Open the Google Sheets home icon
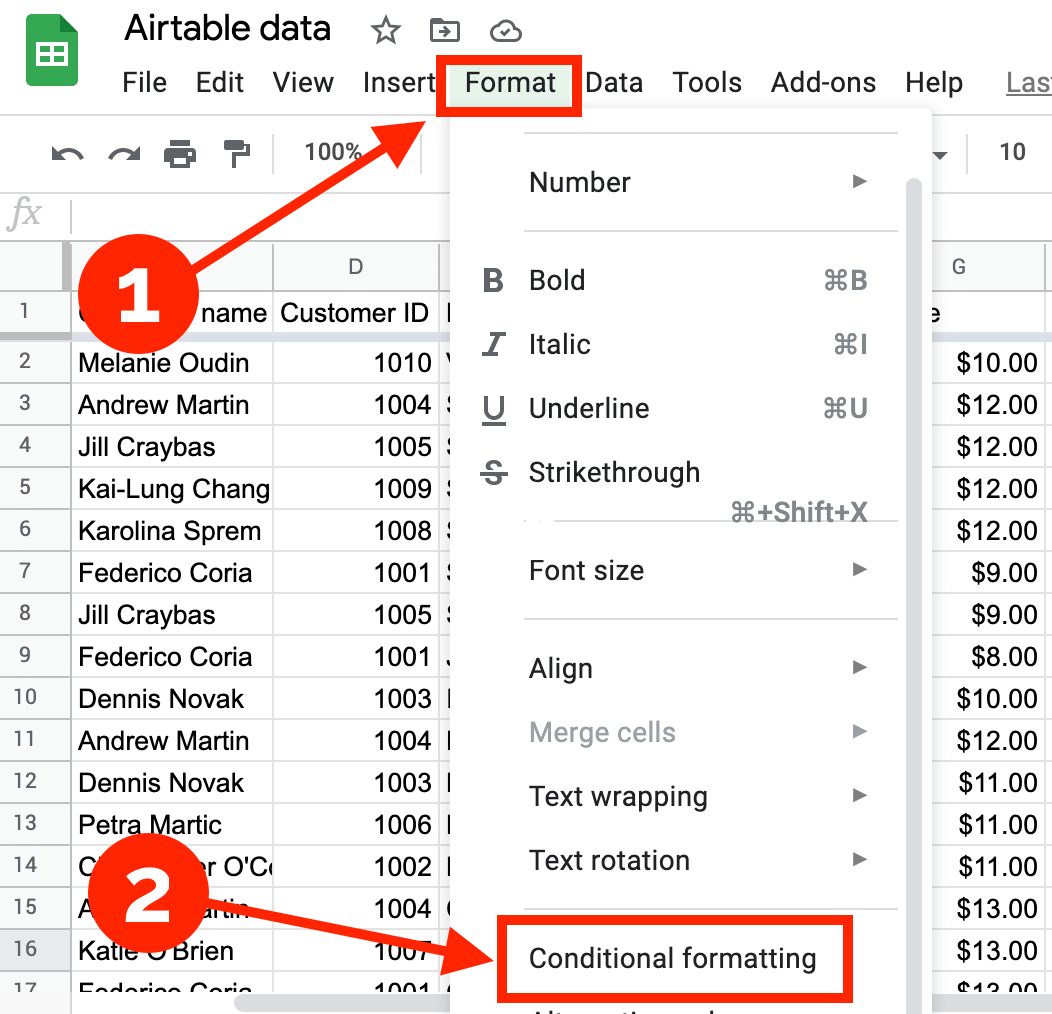 coord(52,52)
